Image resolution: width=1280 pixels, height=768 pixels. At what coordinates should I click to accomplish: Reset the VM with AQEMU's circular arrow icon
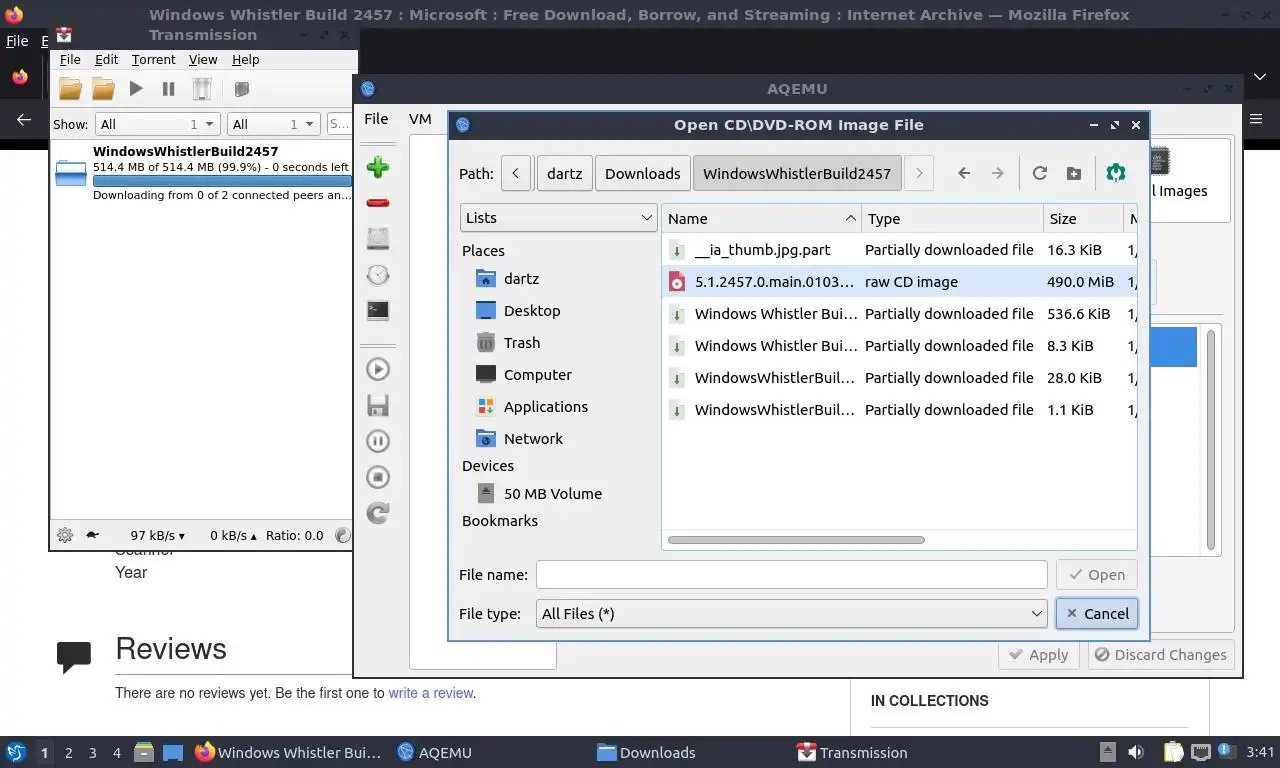click(x=378, y=513)
